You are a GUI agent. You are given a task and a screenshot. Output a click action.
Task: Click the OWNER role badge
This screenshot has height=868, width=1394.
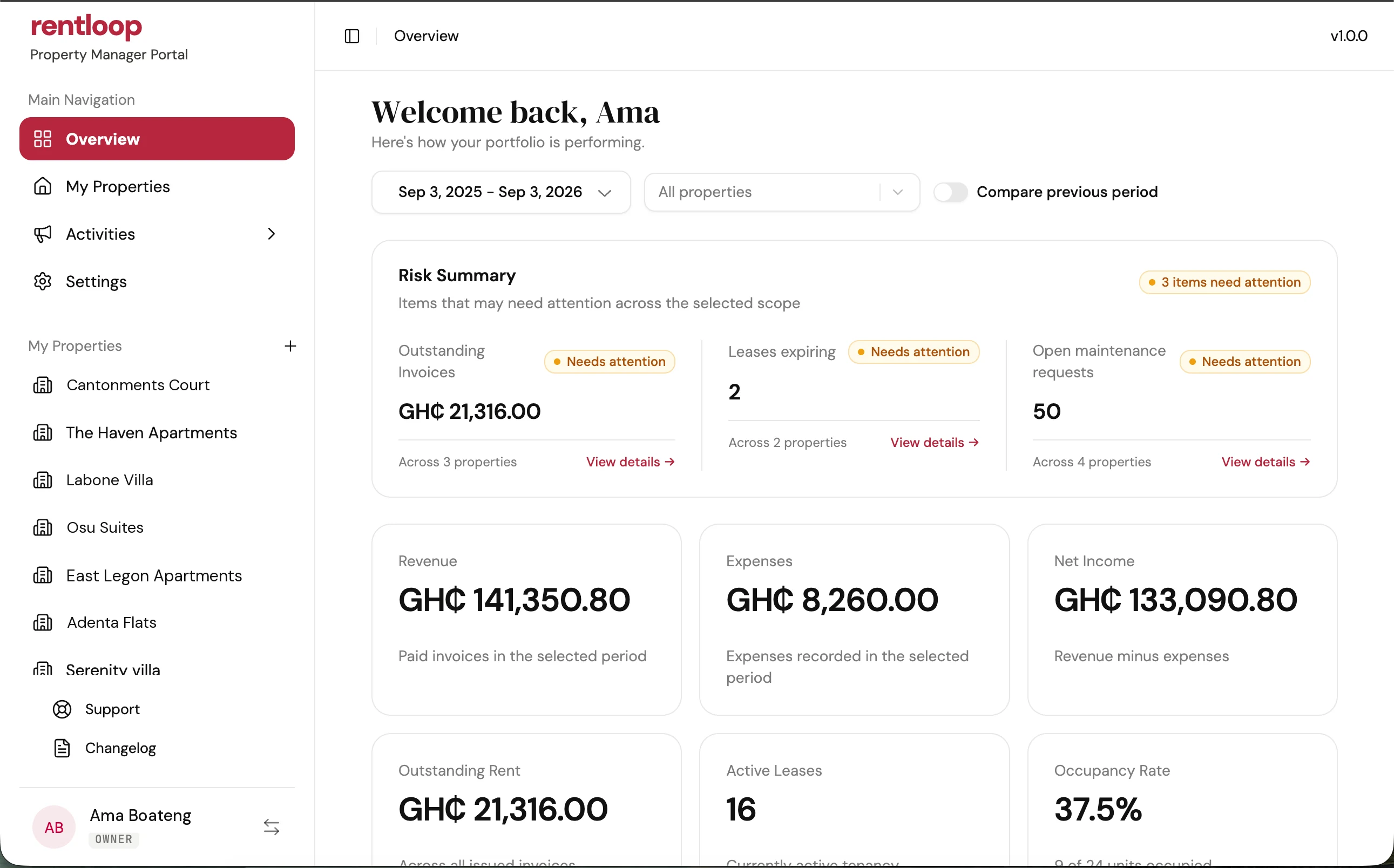(114, 839)
